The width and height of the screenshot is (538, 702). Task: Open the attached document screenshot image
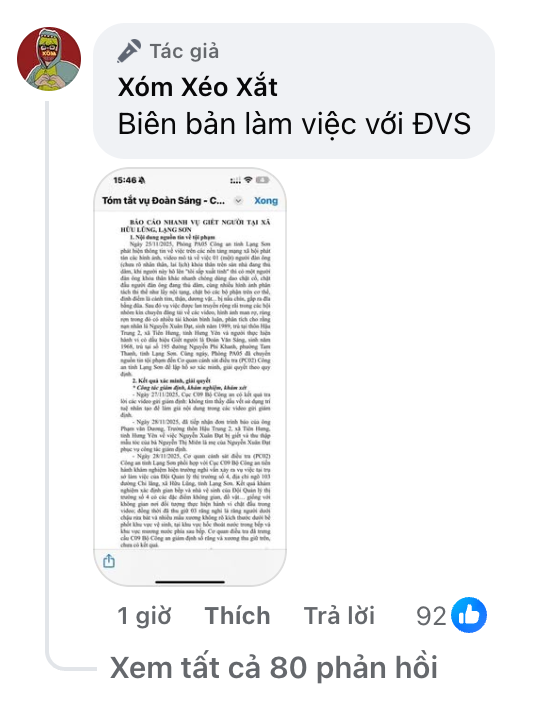point(190,377)
